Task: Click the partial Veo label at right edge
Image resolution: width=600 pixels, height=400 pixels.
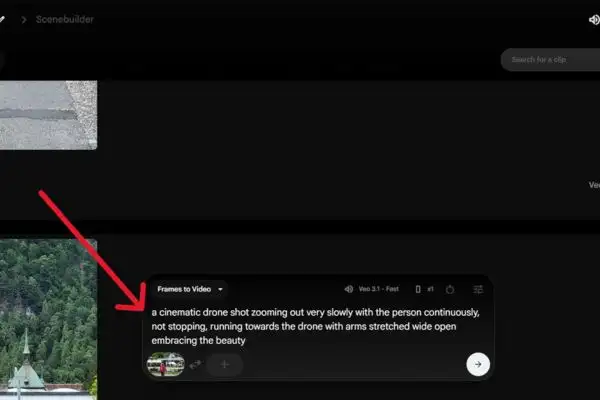Action: coord(594,185)
